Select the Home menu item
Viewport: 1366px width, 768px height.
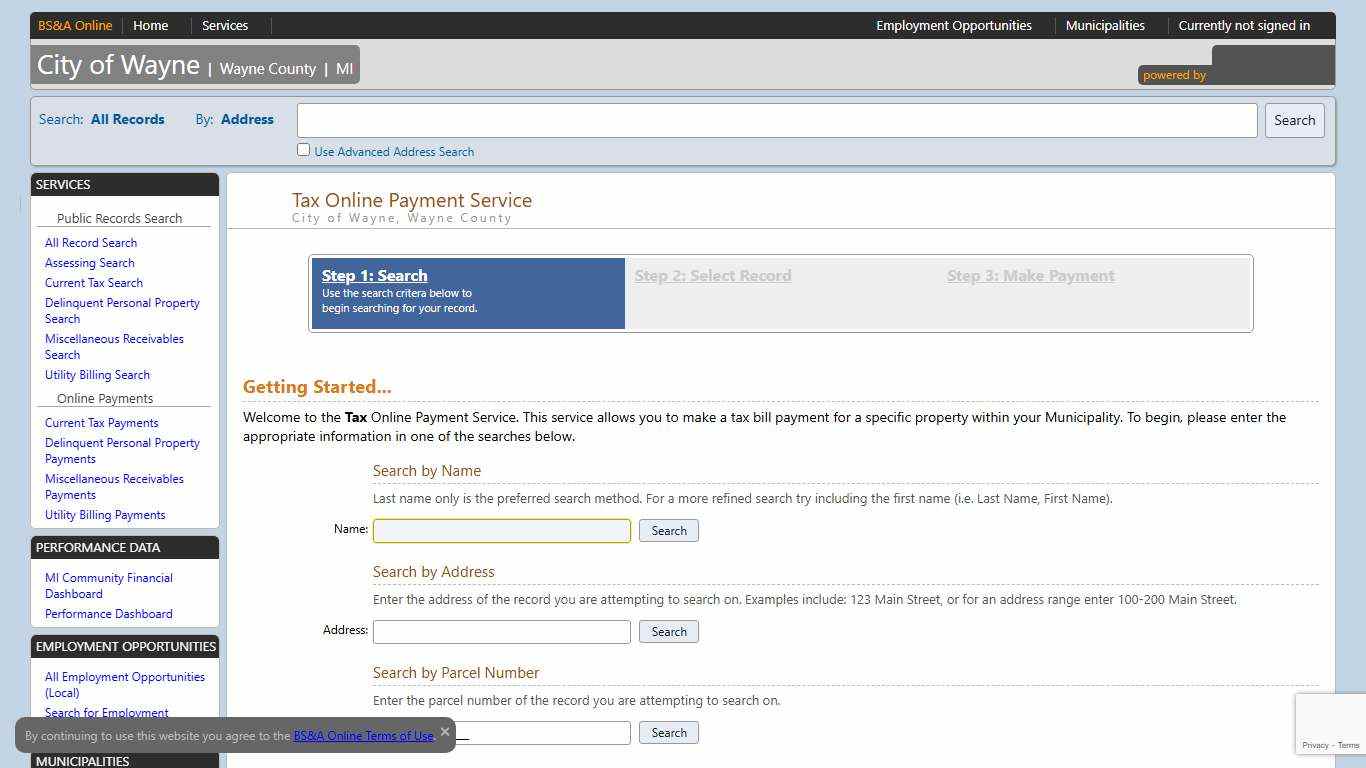148,25
